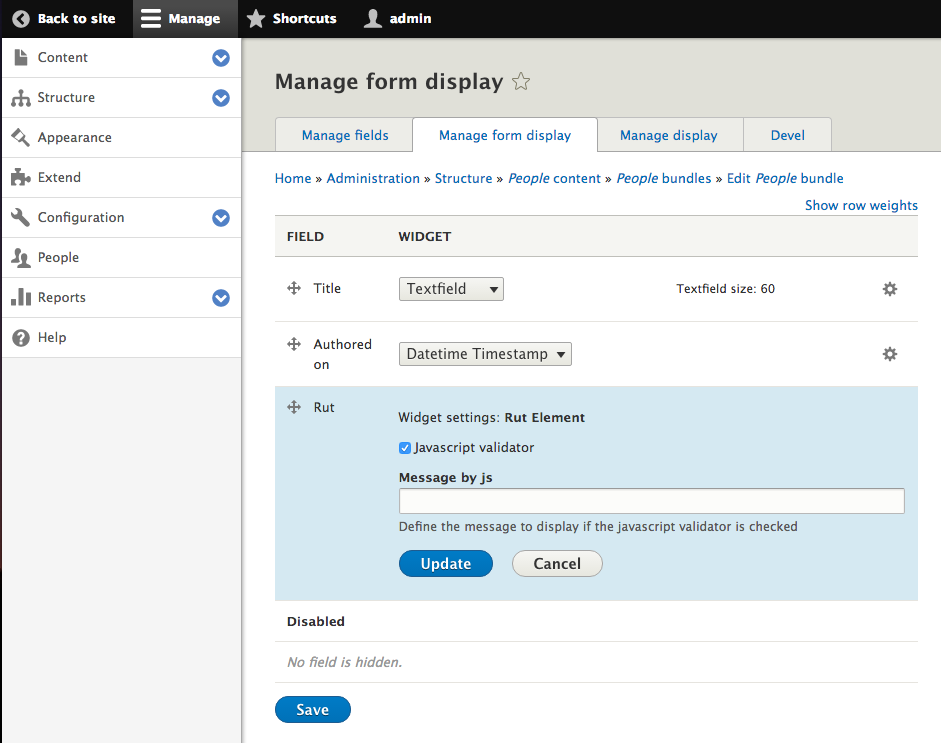Click the Show row weights link
941x743 pixels.
pyautogui.click(x=861, y=205)
